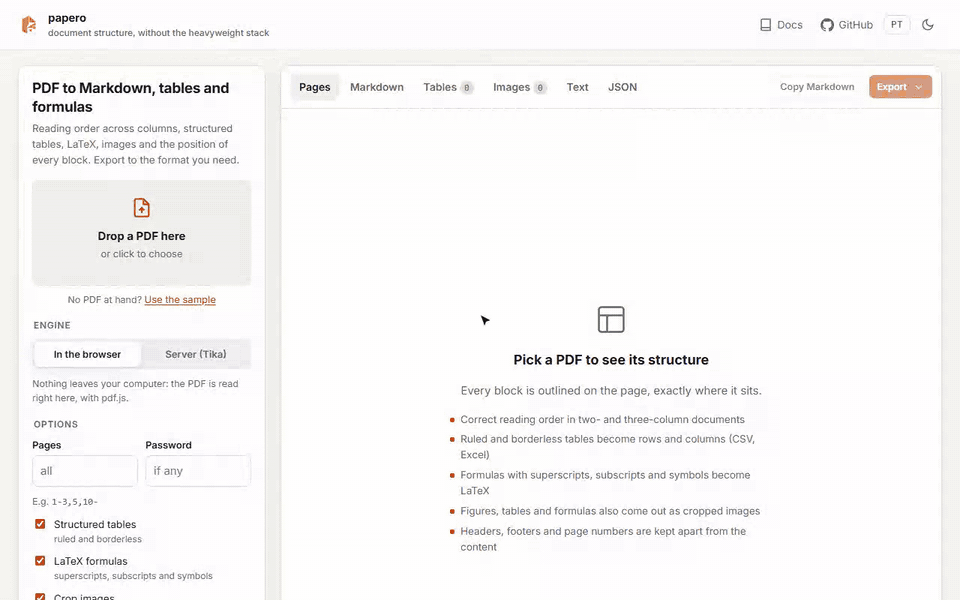Click the 'superscripts, subscripts and symbols' caption
This screenshot has width=960, height=600.
(133, 576)
